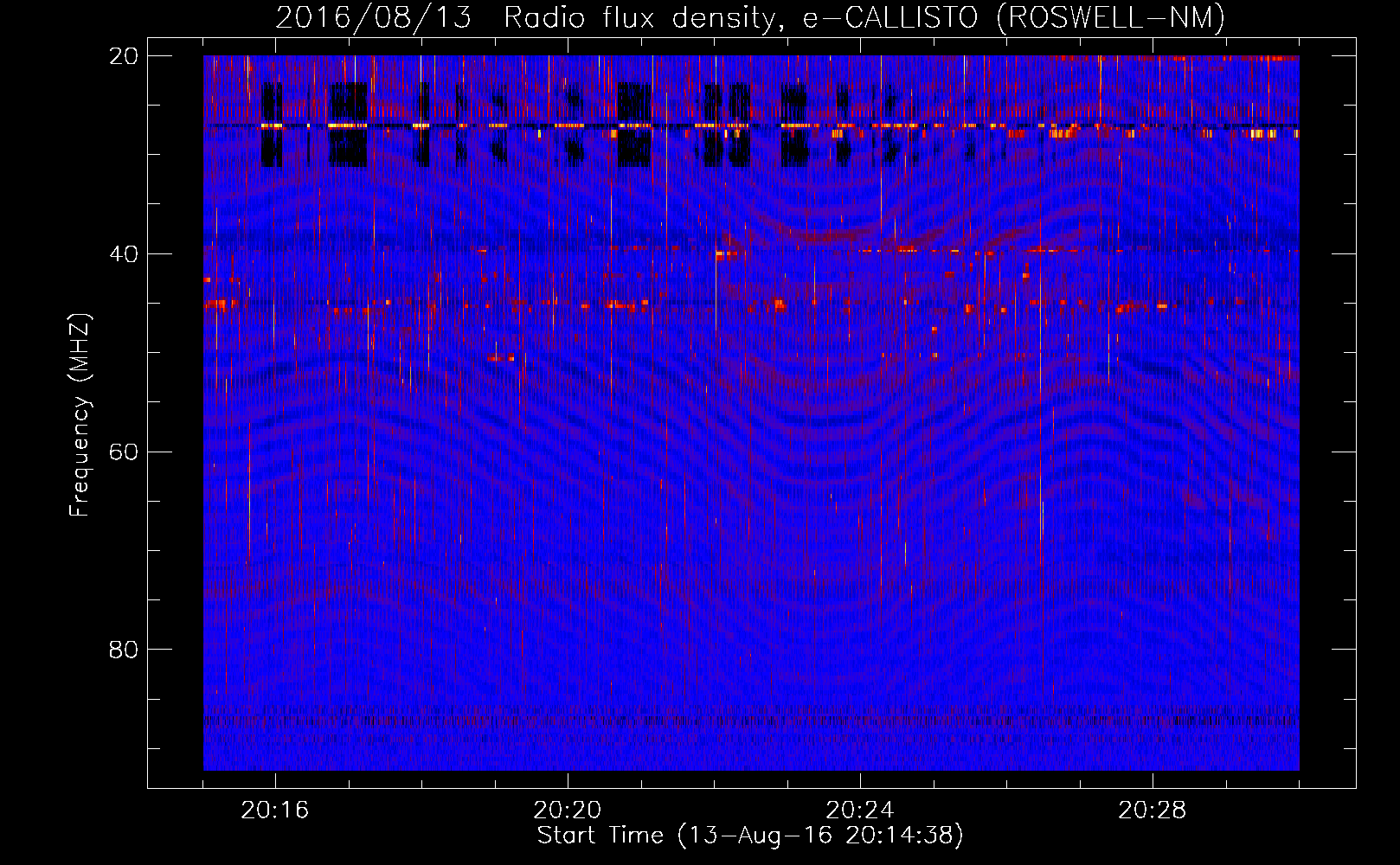Viewport: 1400px width, 865px height.
Task: Click the 20:28 time tick label
Action: [1153, 811]
